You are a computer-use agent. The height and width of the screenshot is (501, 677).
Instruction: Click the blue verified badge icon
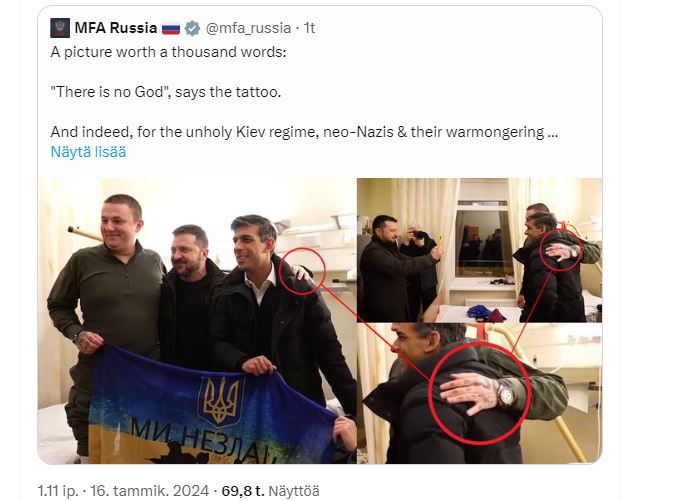[192, 28]
